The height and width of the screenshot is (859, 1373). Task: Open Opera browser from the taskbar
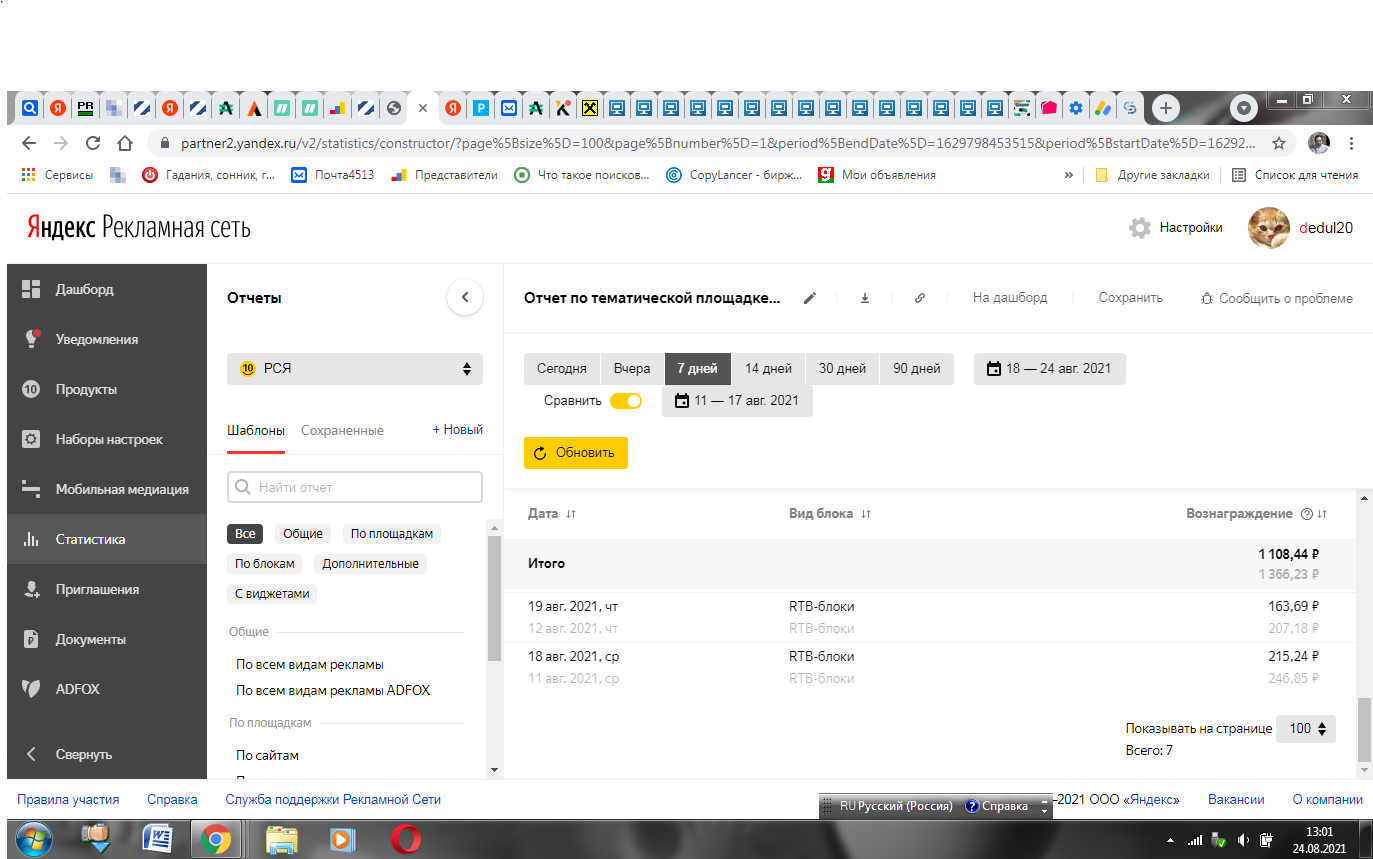point(405,838)
